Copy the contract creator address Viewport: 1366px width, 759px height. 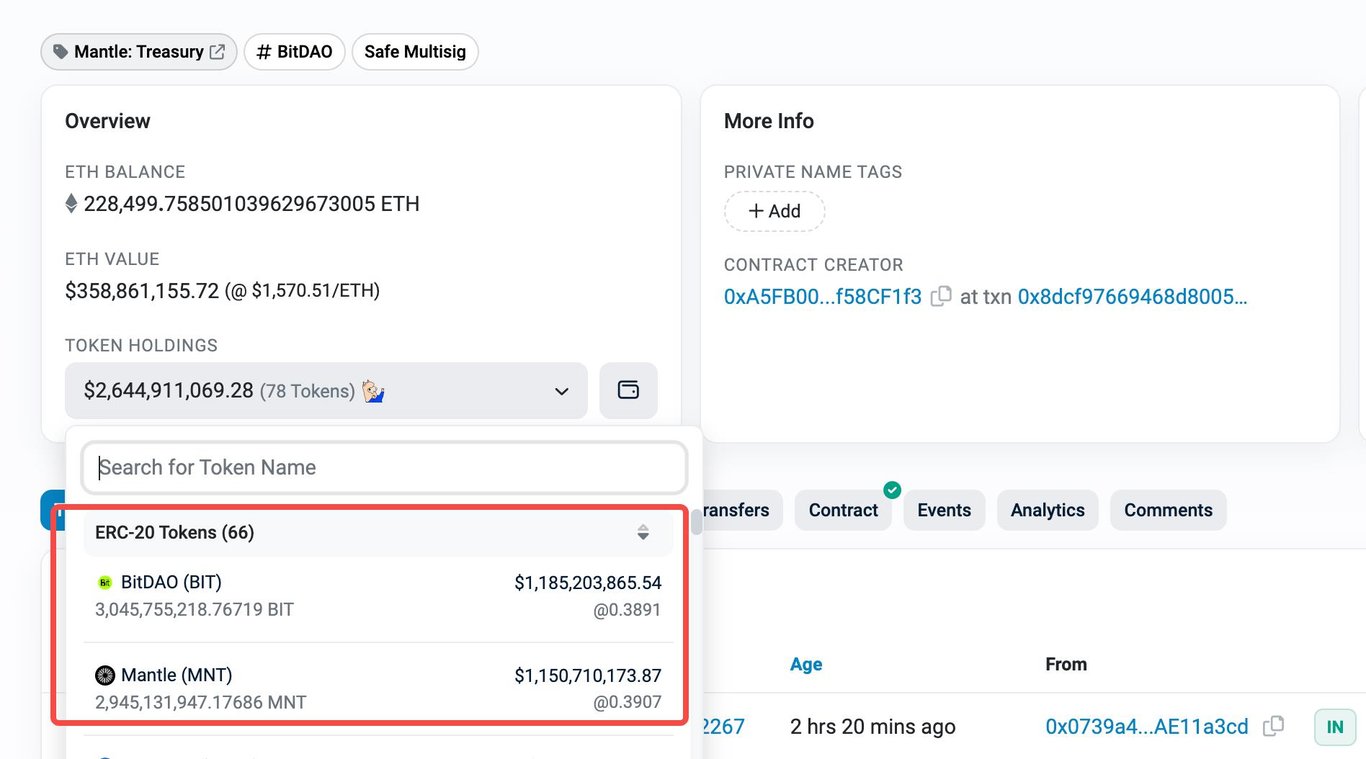coord(941,297)
